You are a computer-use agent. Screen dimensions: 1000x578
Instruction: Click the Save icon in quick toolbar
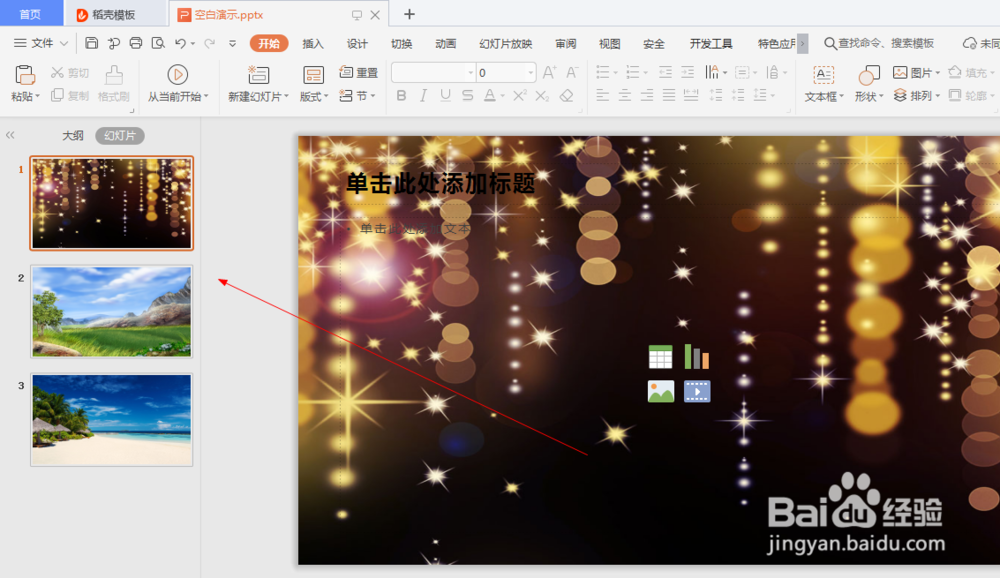tap(91, 43)
